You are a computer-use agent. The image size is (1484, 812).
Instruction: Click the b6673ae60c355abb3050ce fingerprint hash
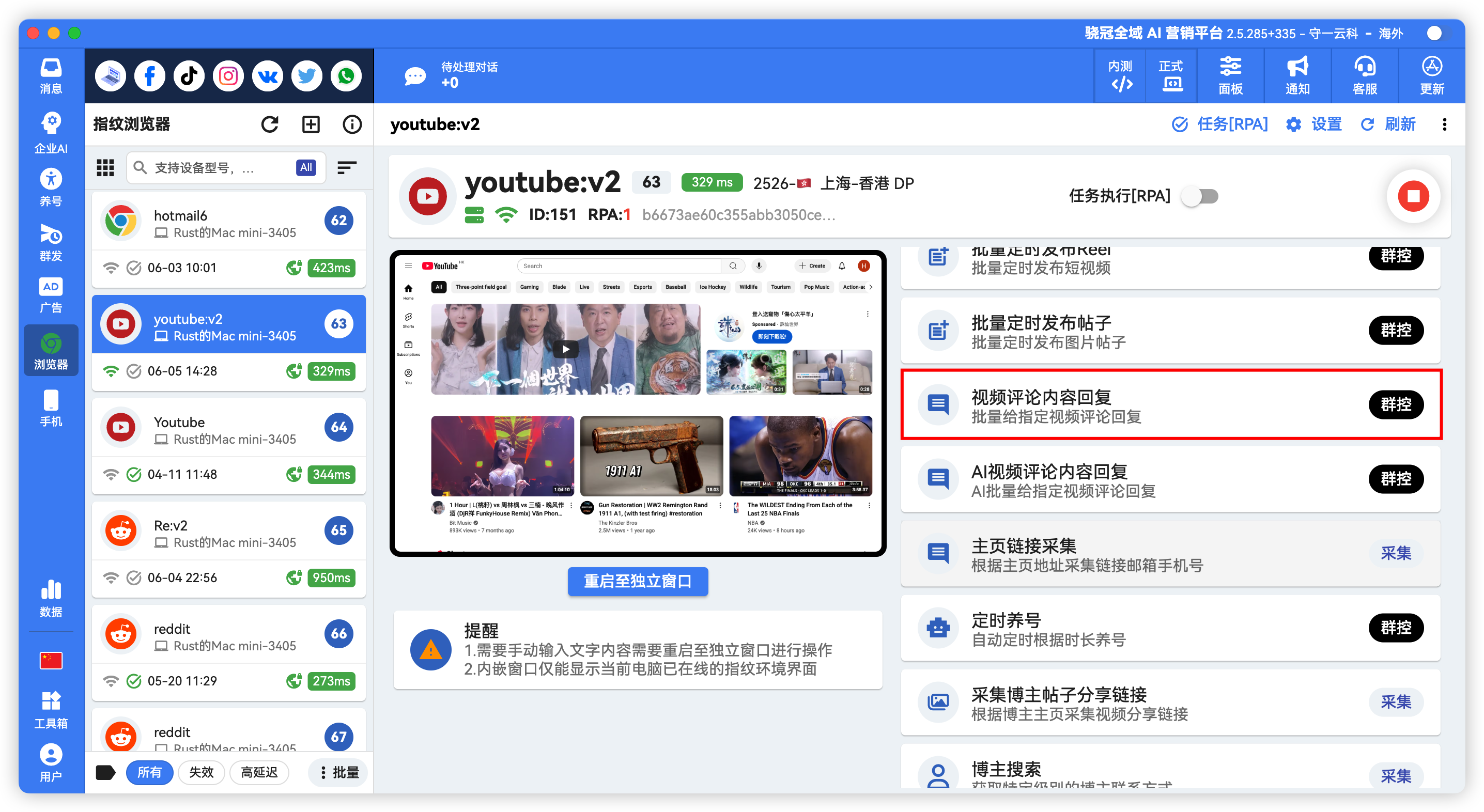tap(738, 215)
